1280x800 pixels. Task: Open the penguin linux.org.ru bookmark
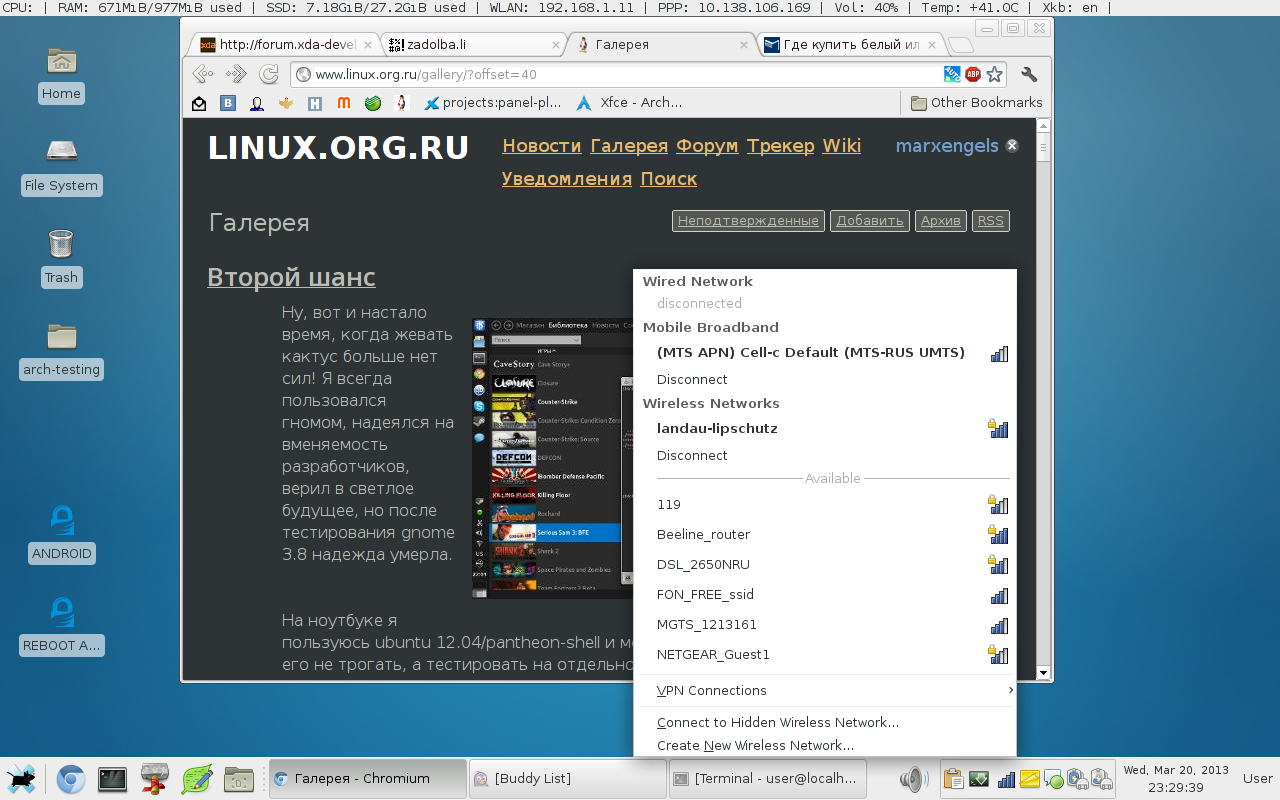point(402,102)
